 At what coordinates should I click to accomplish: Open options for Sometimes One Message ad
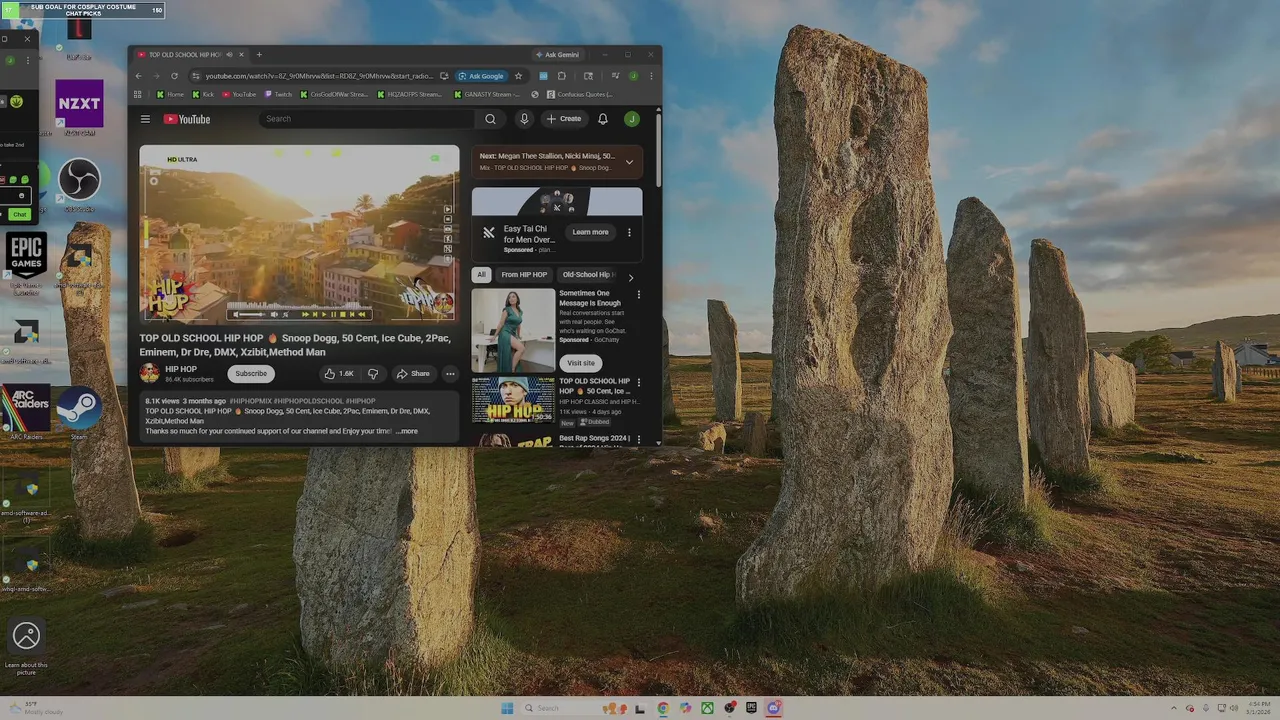point(639,294)
